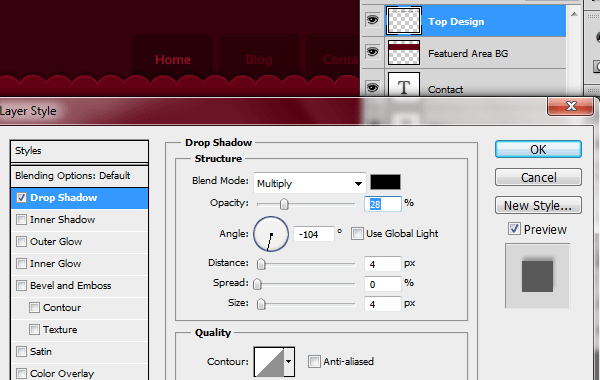Screen dimensions: 600x380
Task: Select the Bevel and Emboss entry
Action: point(80,285)
